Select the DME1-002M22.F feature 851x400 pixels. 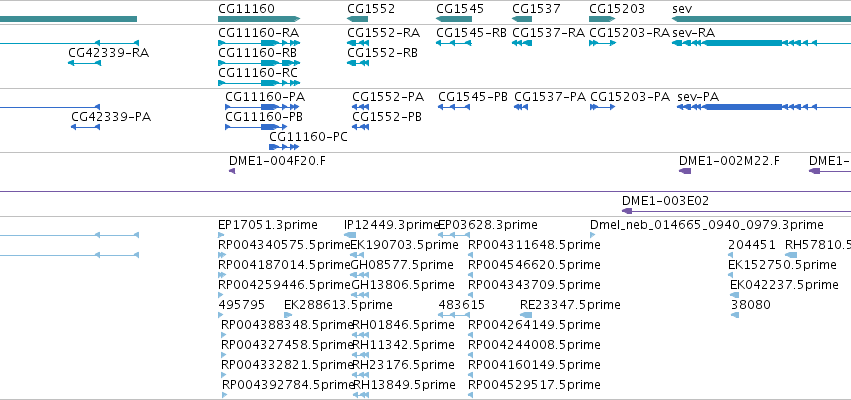tap(685, 171)
